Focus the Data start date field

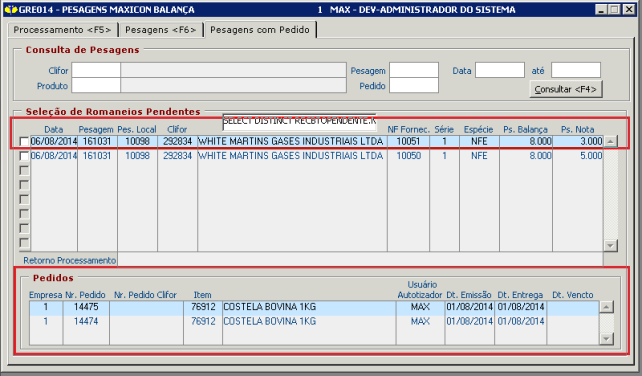point(500,70)
